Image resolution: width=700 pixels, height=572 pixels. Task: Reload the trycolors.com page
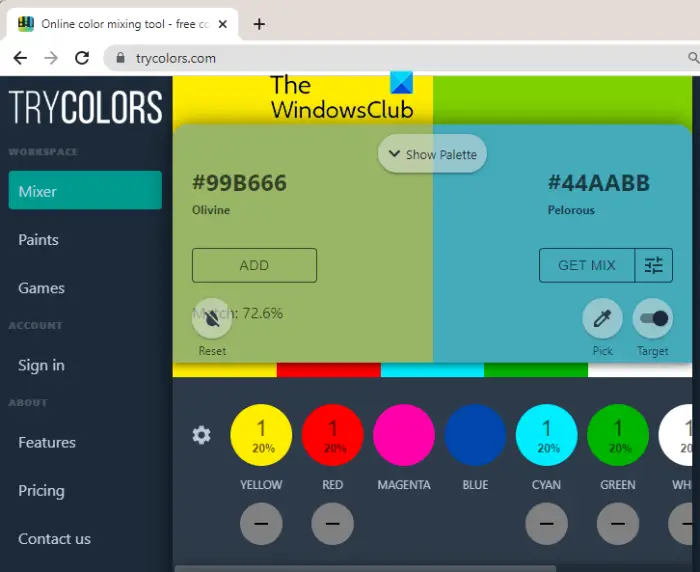[82, 58]
